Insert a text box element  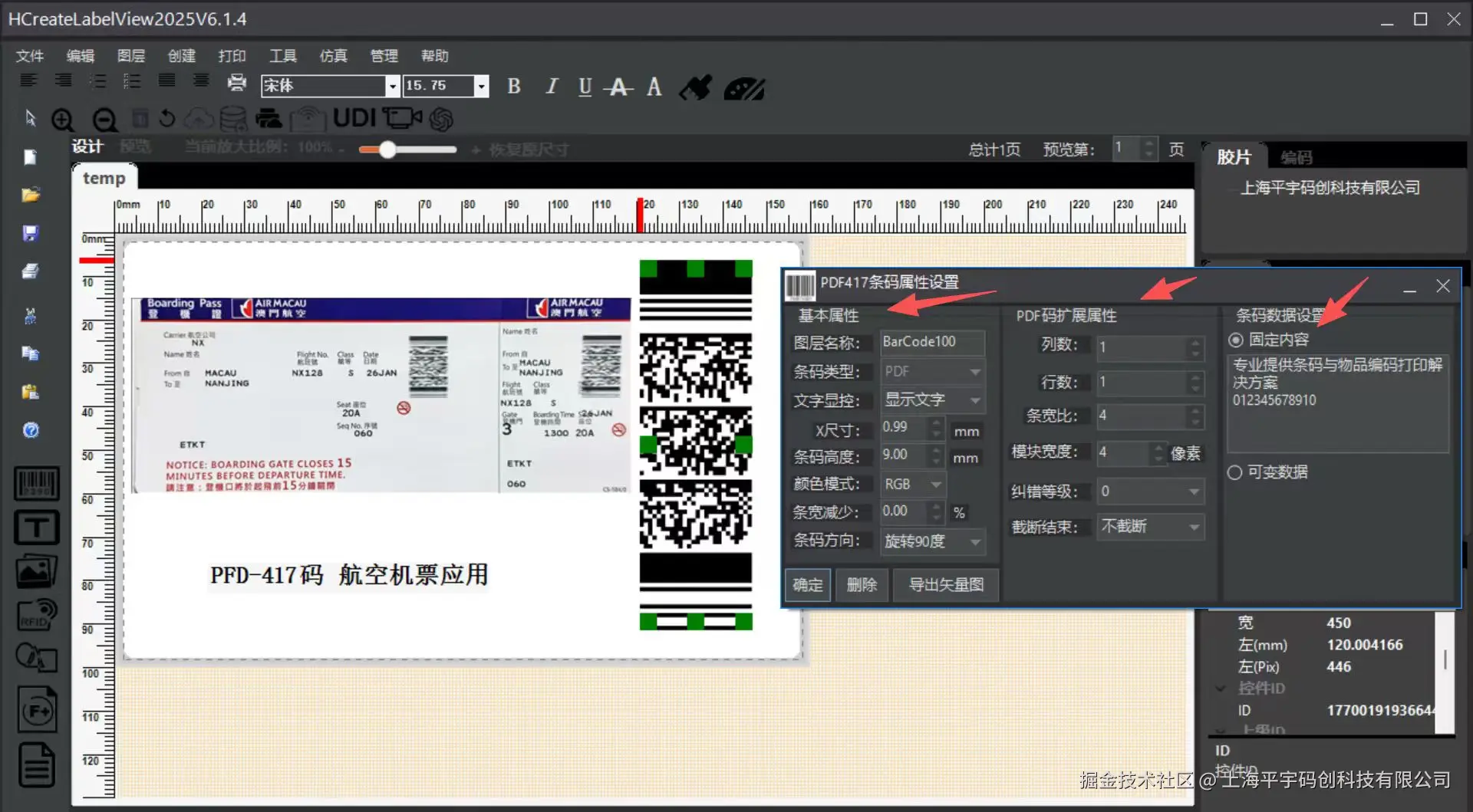(x=36, y=528)
